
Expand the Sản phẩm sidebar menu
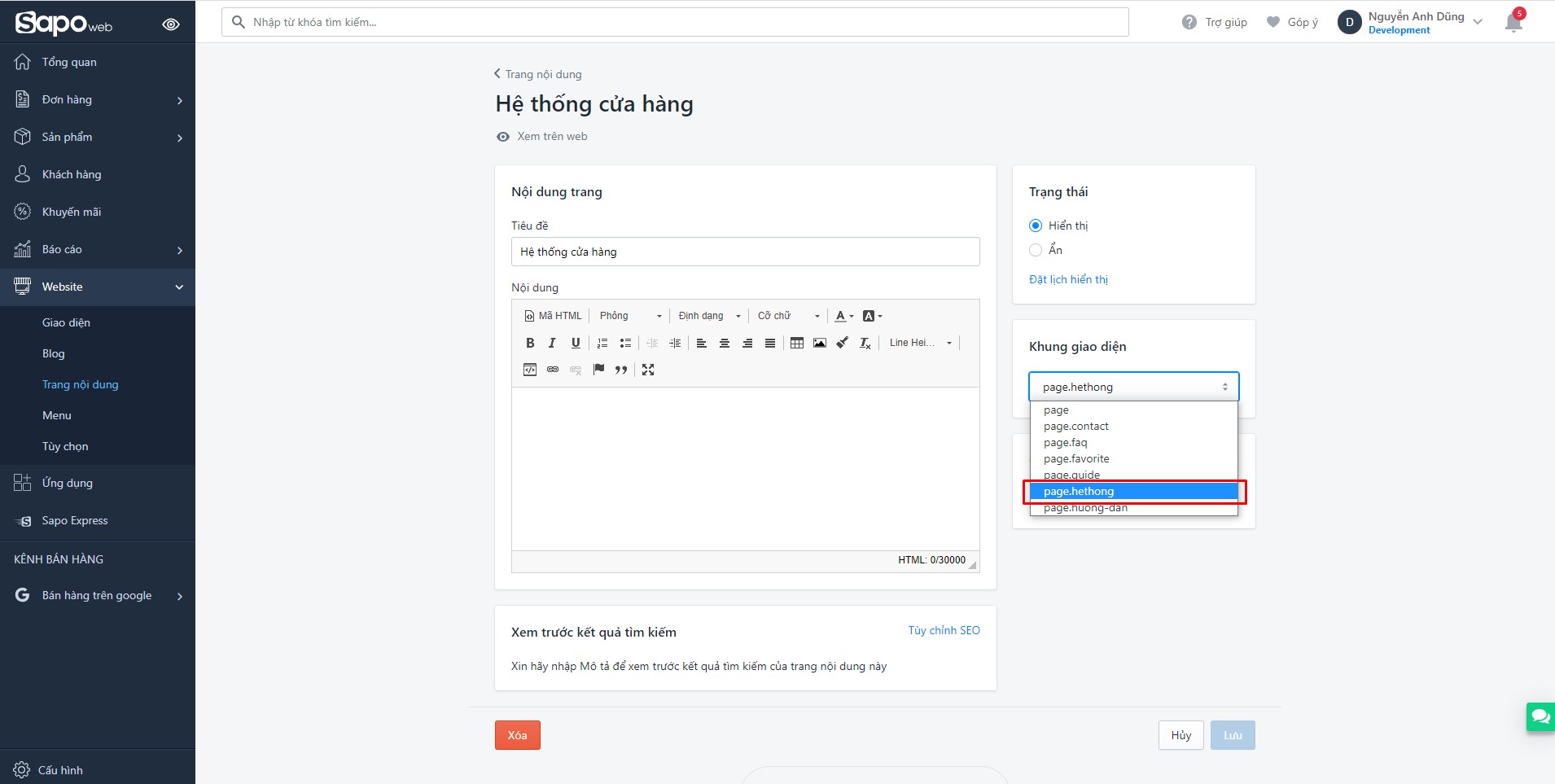98,137
